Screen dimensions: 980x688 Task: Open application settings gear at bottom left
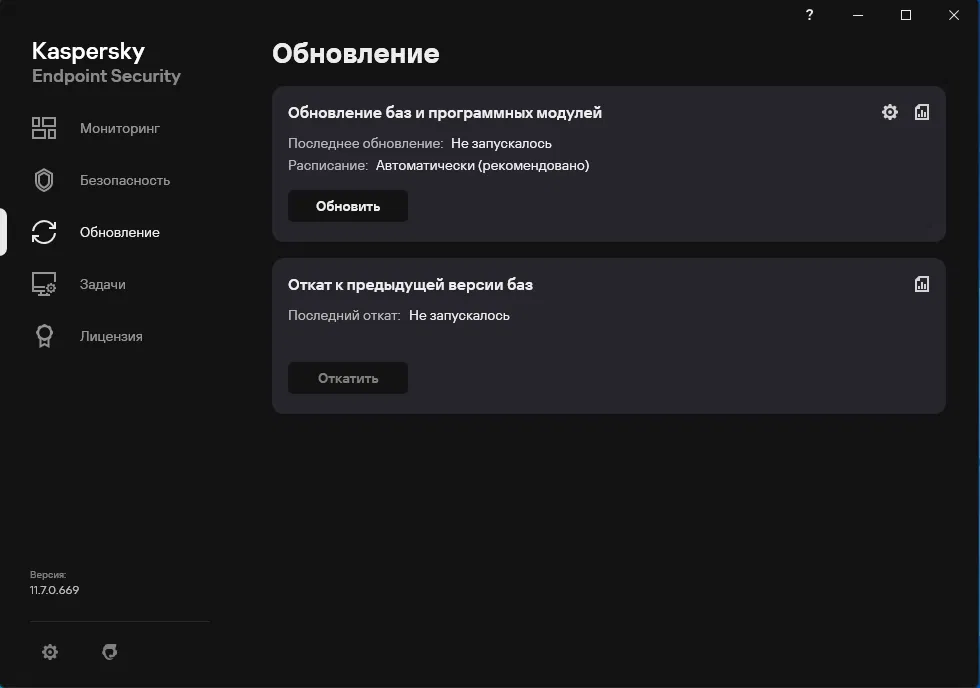pos(50,652)
